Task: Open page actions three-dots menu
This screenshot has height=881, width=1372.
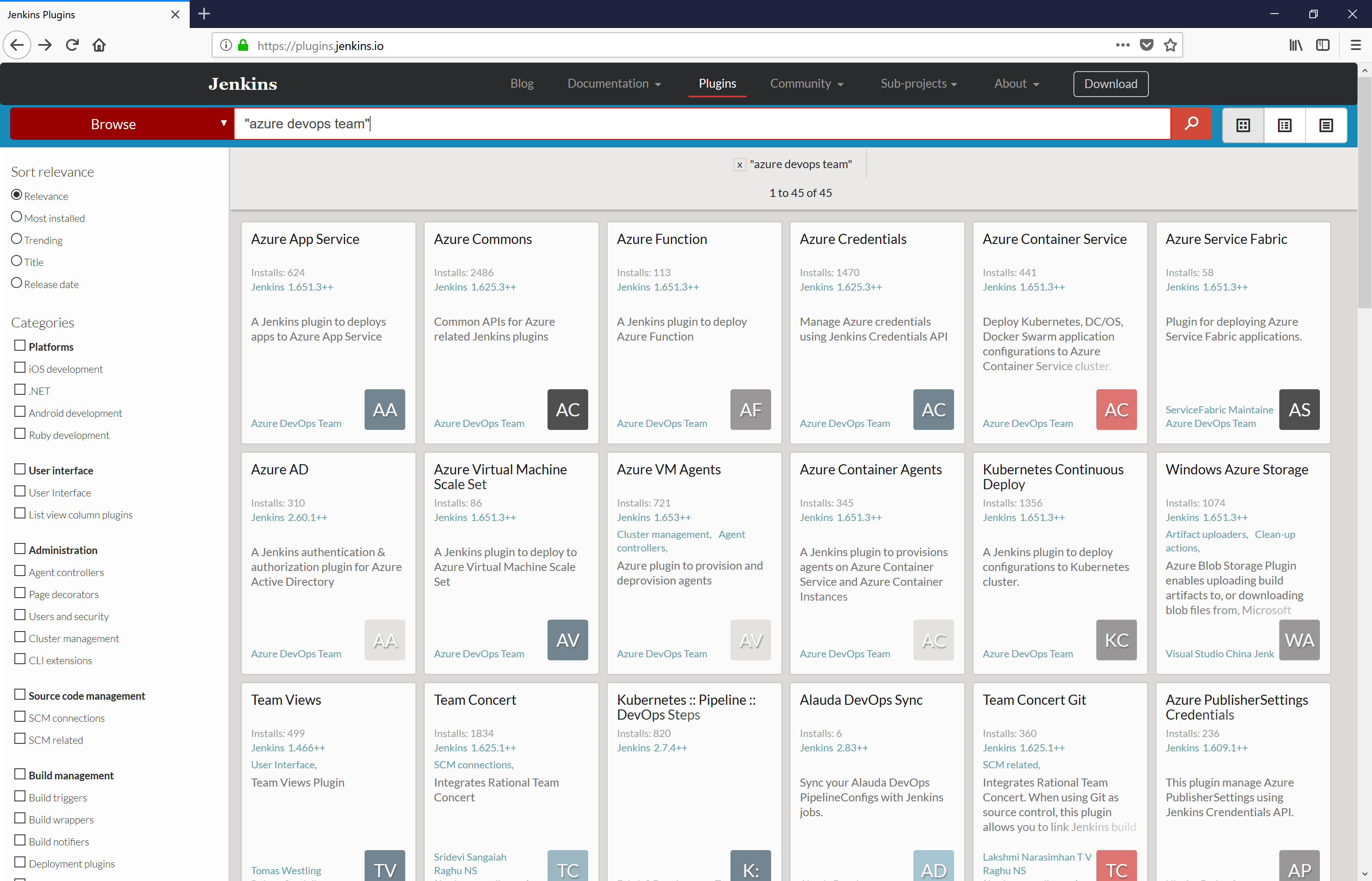Action: pos(1123,45)
